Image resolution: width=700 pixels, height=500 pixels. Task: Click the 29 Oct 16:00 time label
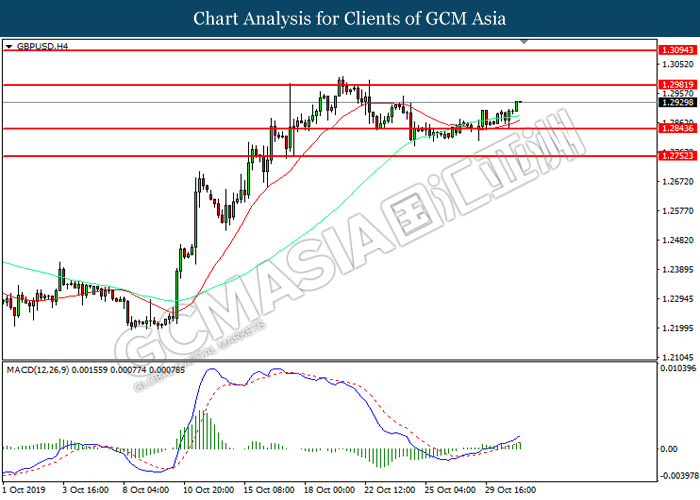click(x=510, y=490)
